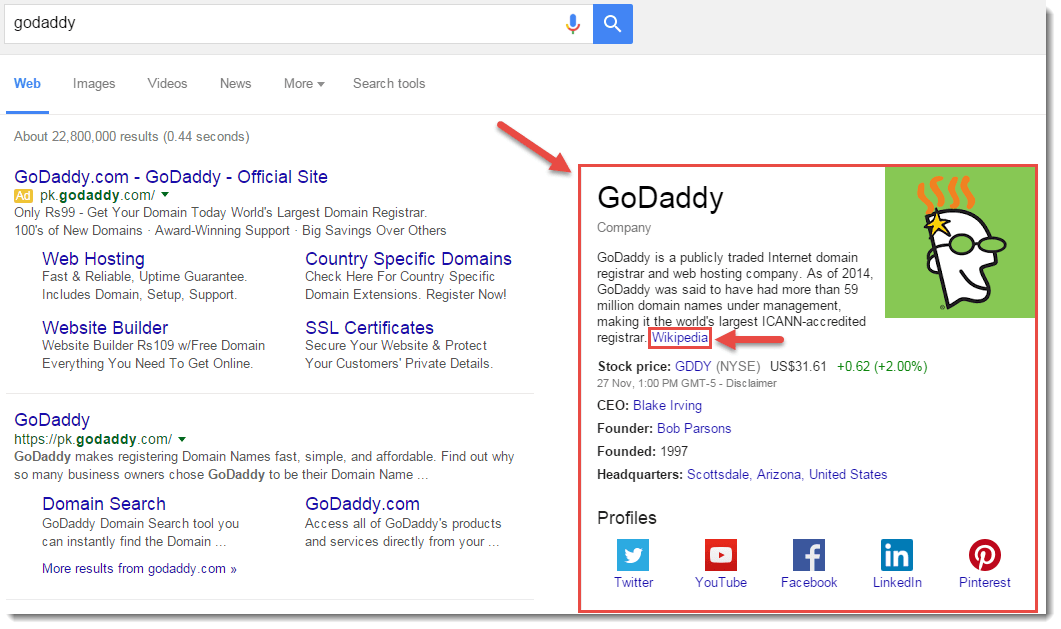1061x629 pixels.
Task: Click the US$31.61 stock price value
Action: [798, 366]
